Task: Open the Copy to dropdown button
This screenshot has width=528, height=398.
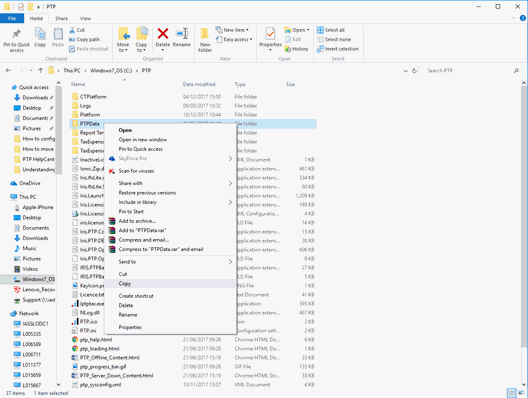Action: coord(141,40)
